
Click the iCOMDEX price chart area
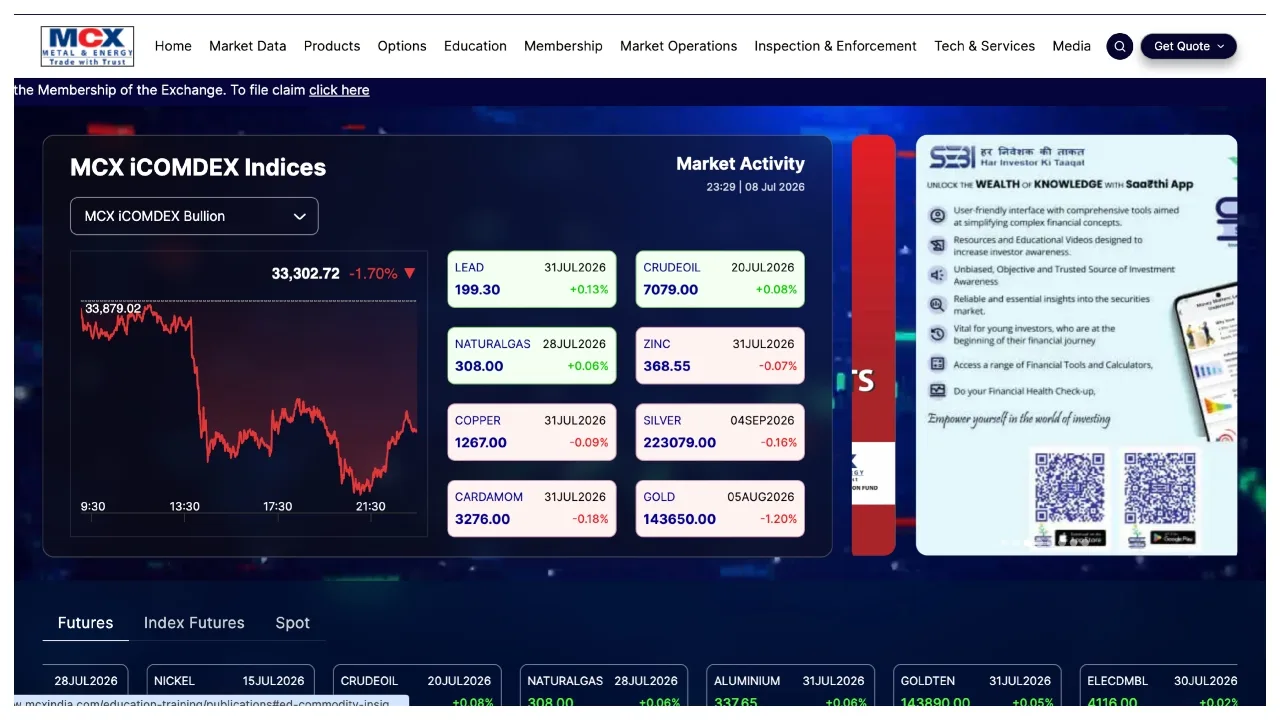point(249,394)
